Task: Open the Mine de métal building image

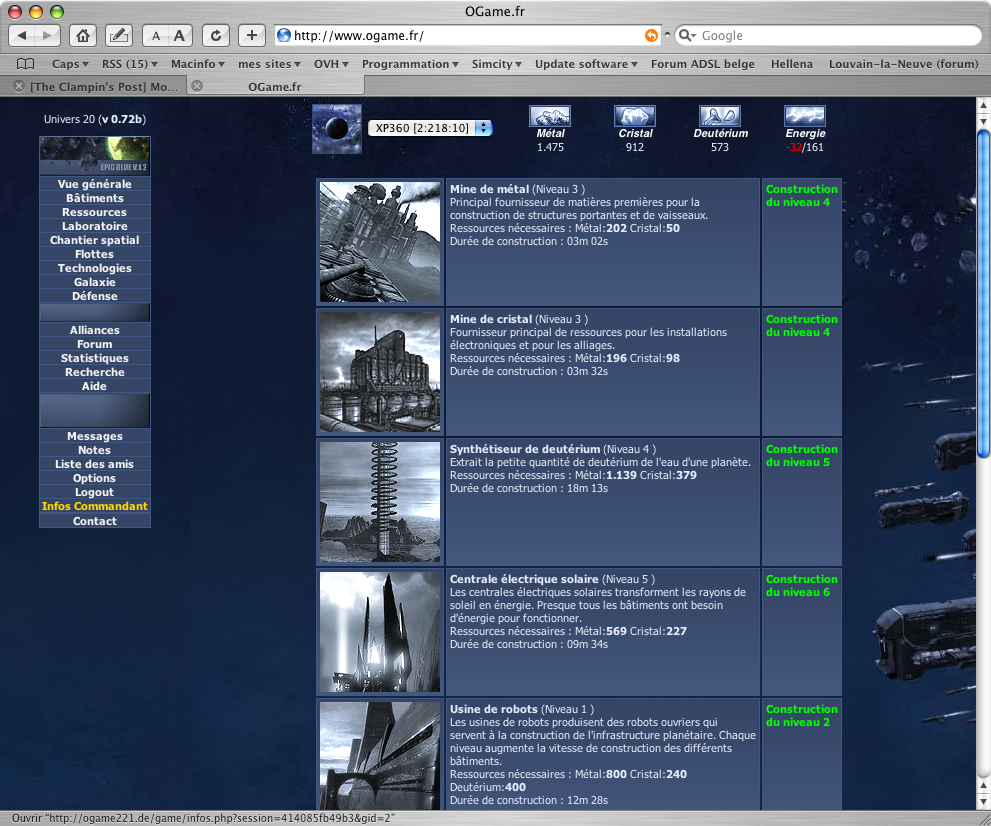Action: click(380, 242)
